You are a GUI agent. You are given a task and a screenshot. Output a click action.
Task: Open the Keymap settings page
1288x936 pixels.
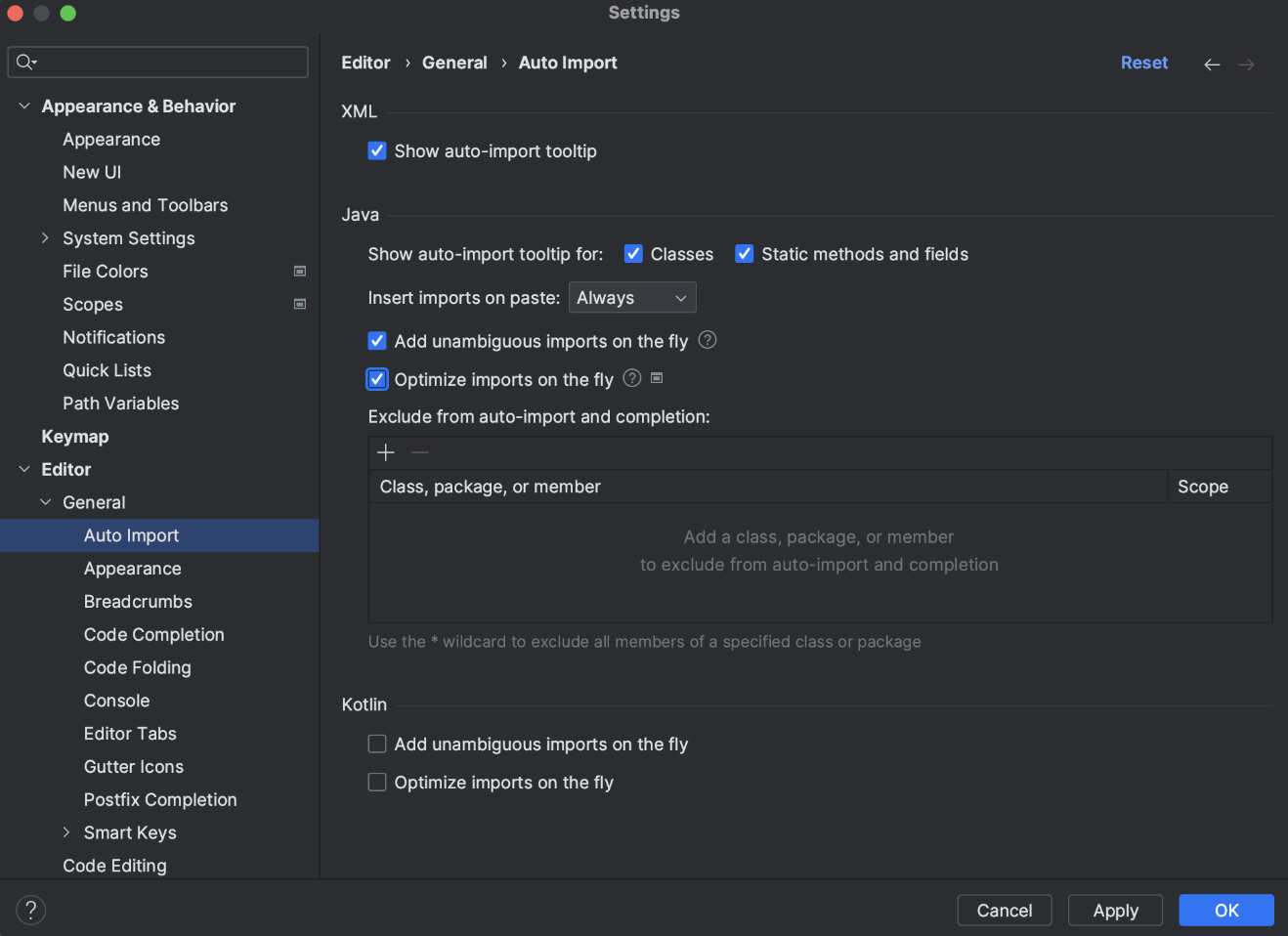point(75,437)
